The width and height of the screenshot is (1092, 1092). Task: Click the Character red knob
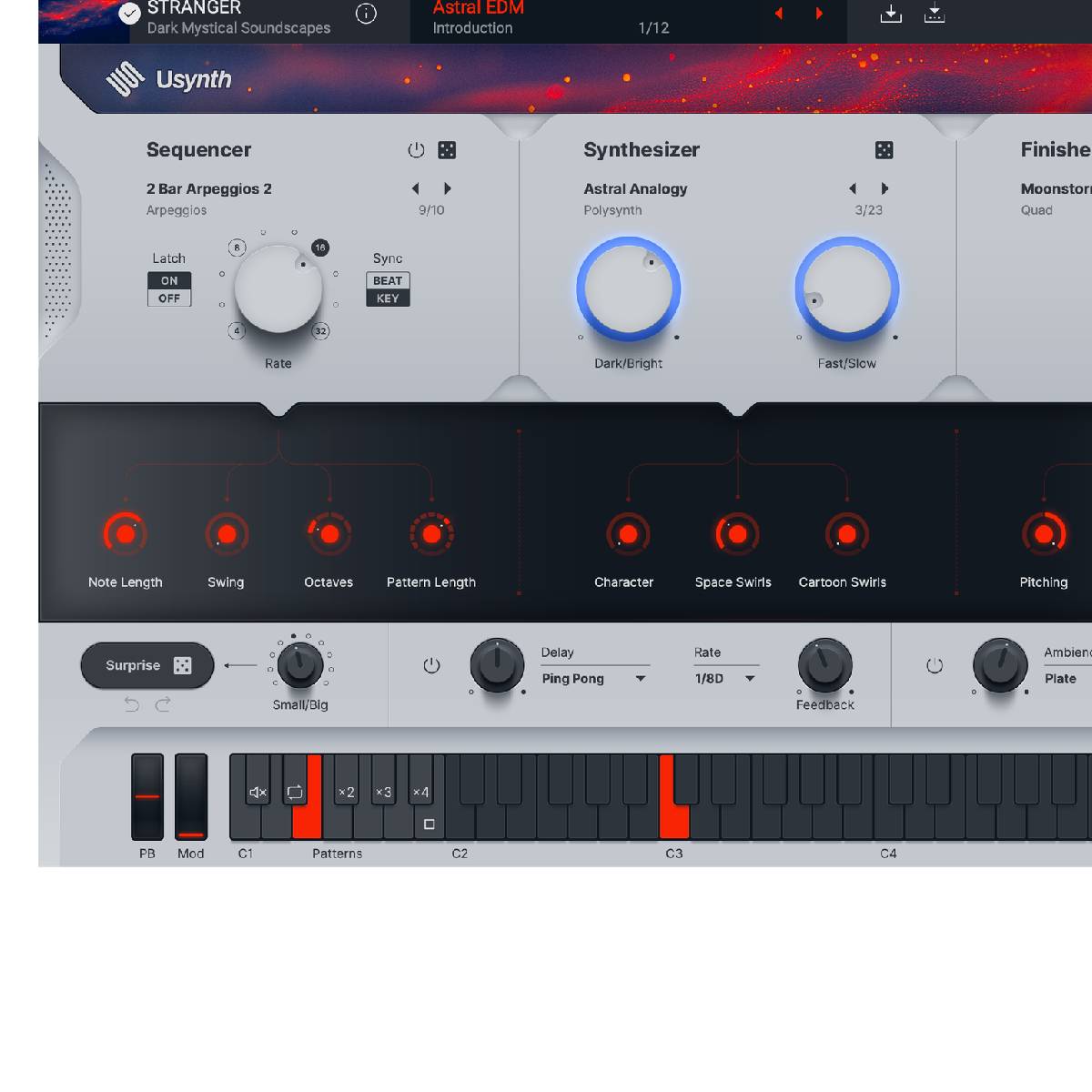pyautogui.click(x=628, y=534)
